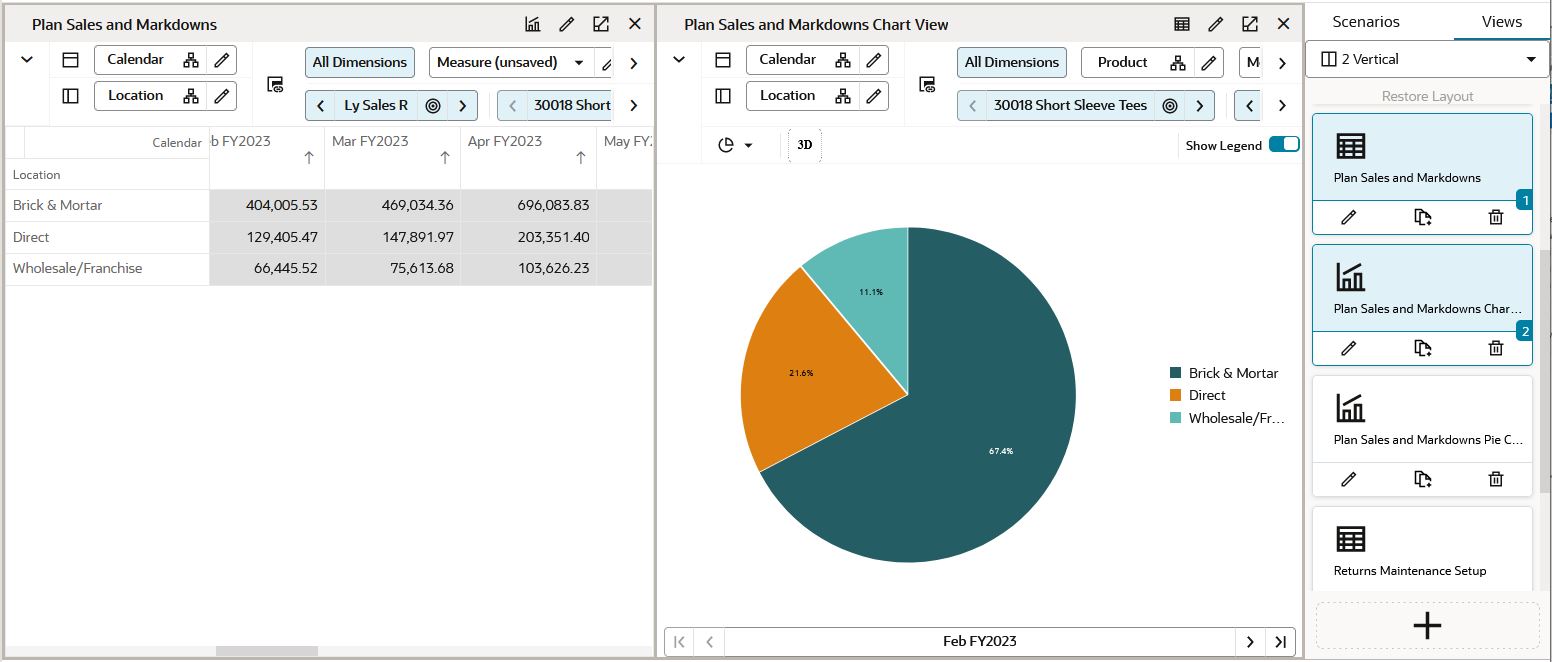Select column-edge icon in left table panel

coord(71,60)
